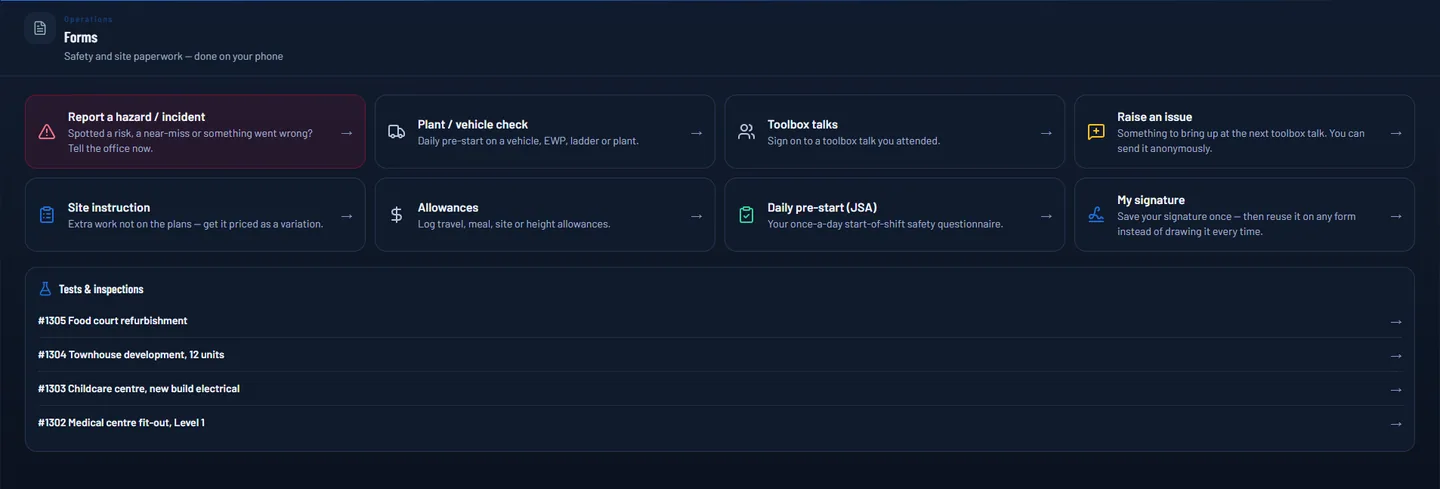1440x489 pixels.
Task: Click the yellow message-plus Raise an issue icon
Action: coord(1096,132)
